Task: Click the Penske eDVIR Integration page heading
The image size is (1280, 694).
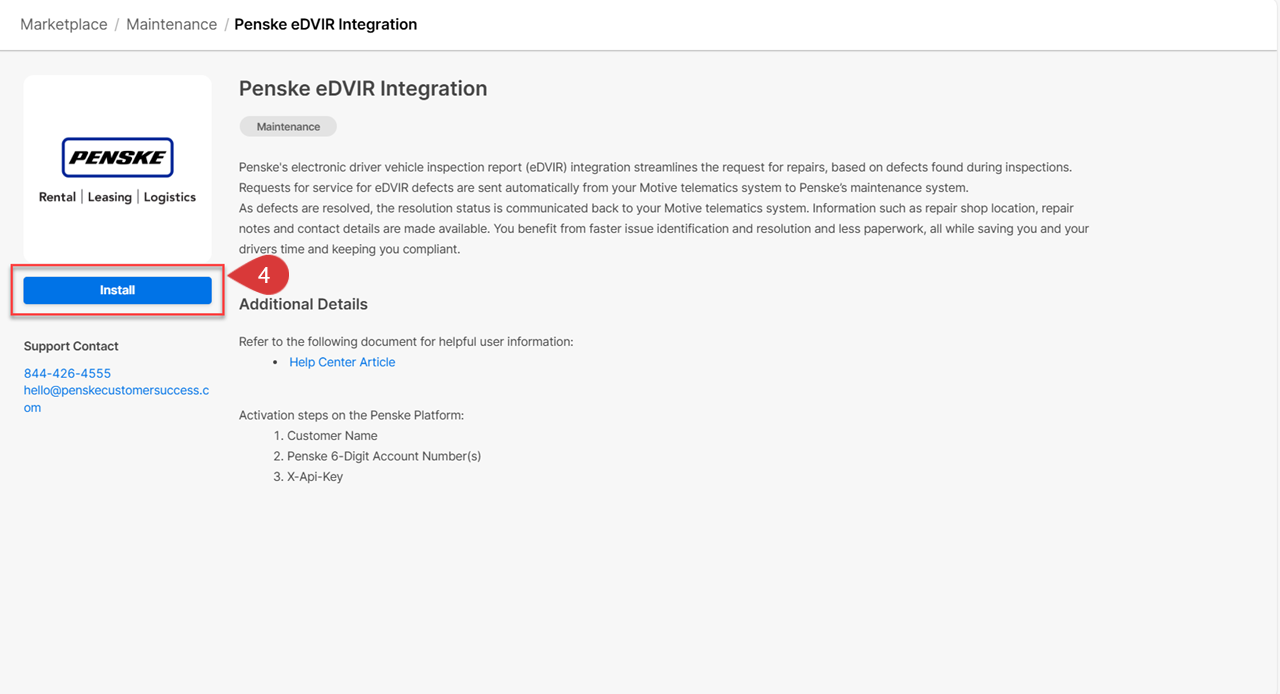Action: 363,88
